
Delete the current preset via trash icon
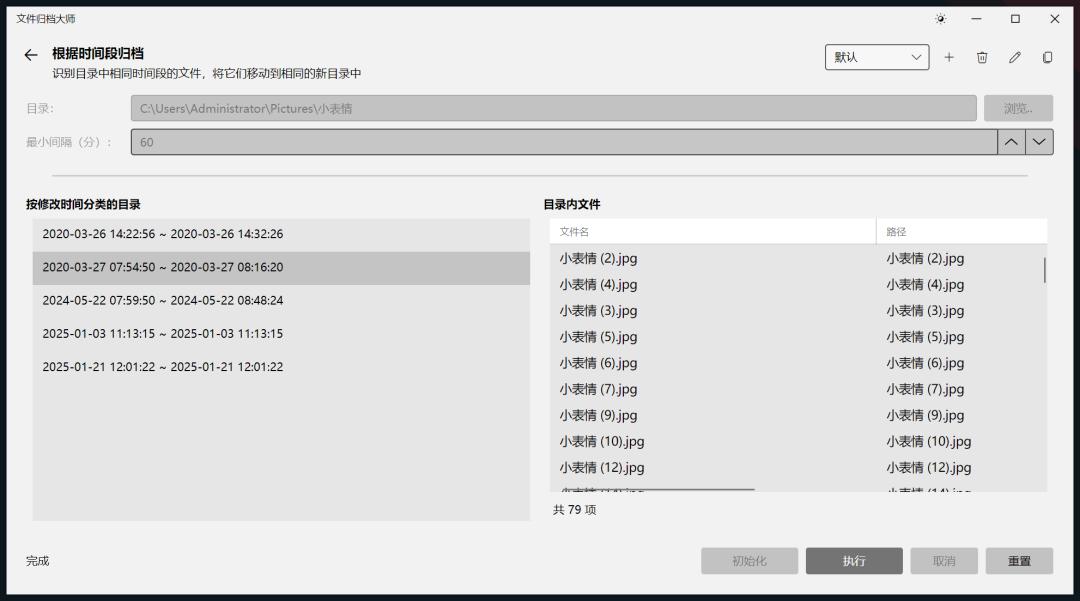982,57
